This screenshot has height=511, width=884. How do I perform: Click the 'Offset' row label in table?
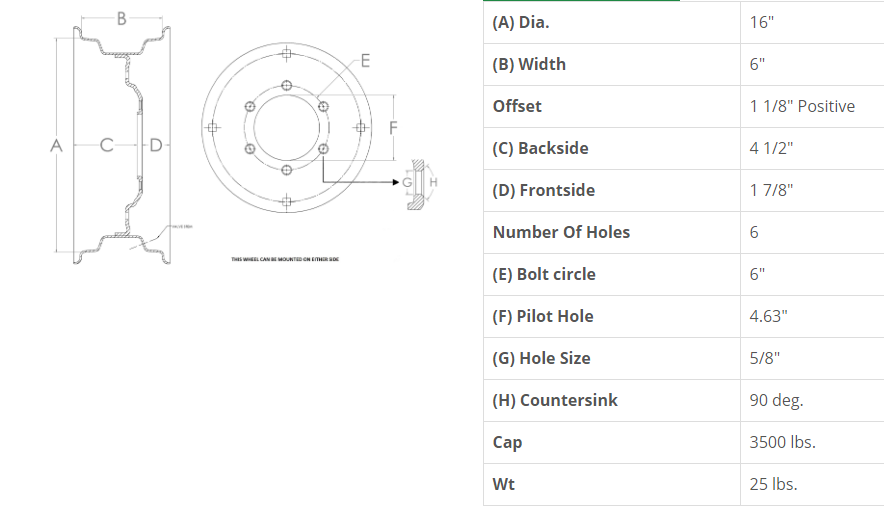pos(517,106)
